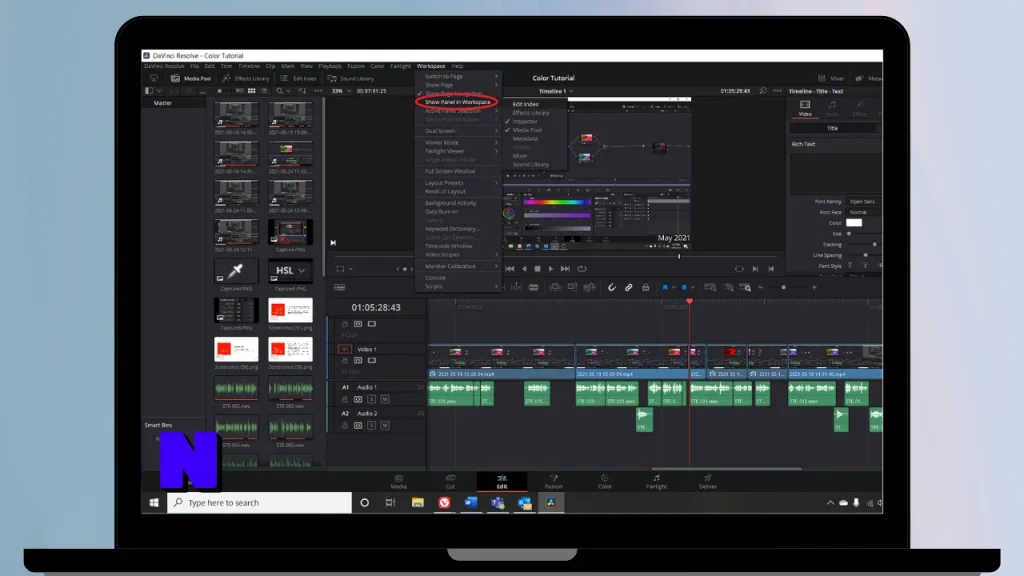Viewport: 1024px width, 576px height.
Task: Mute the Audio 2 track
Action: coord(385,425)
